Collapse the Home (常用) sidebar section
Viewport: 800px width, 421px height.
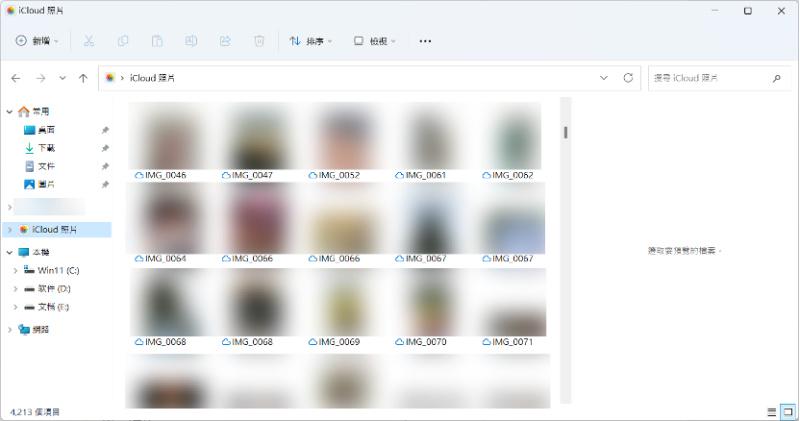(9, 111)
